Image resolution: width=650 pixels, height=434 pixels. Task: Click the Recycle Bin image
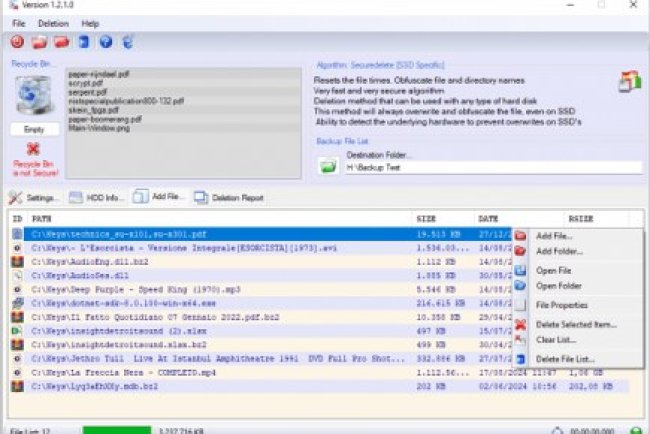point(34,95)
